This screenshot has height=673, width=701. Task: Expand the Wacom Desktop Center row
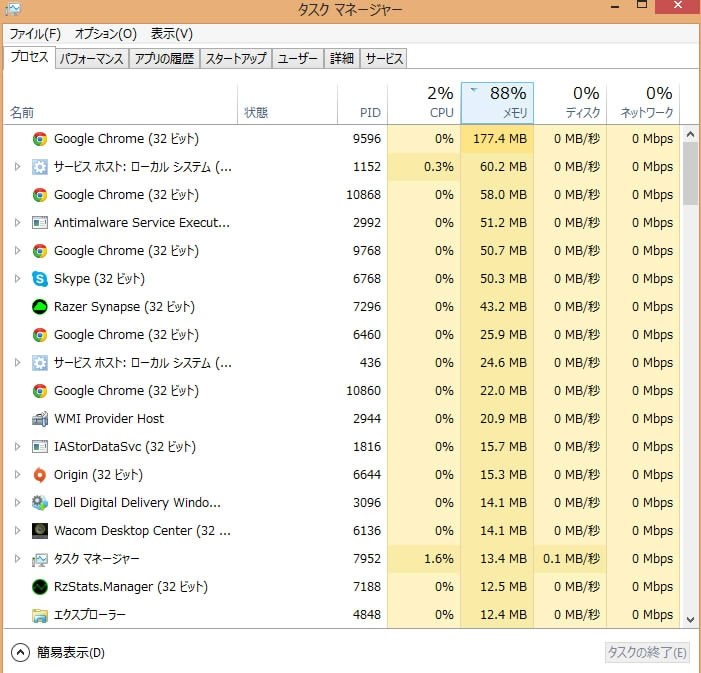point(17,531)
